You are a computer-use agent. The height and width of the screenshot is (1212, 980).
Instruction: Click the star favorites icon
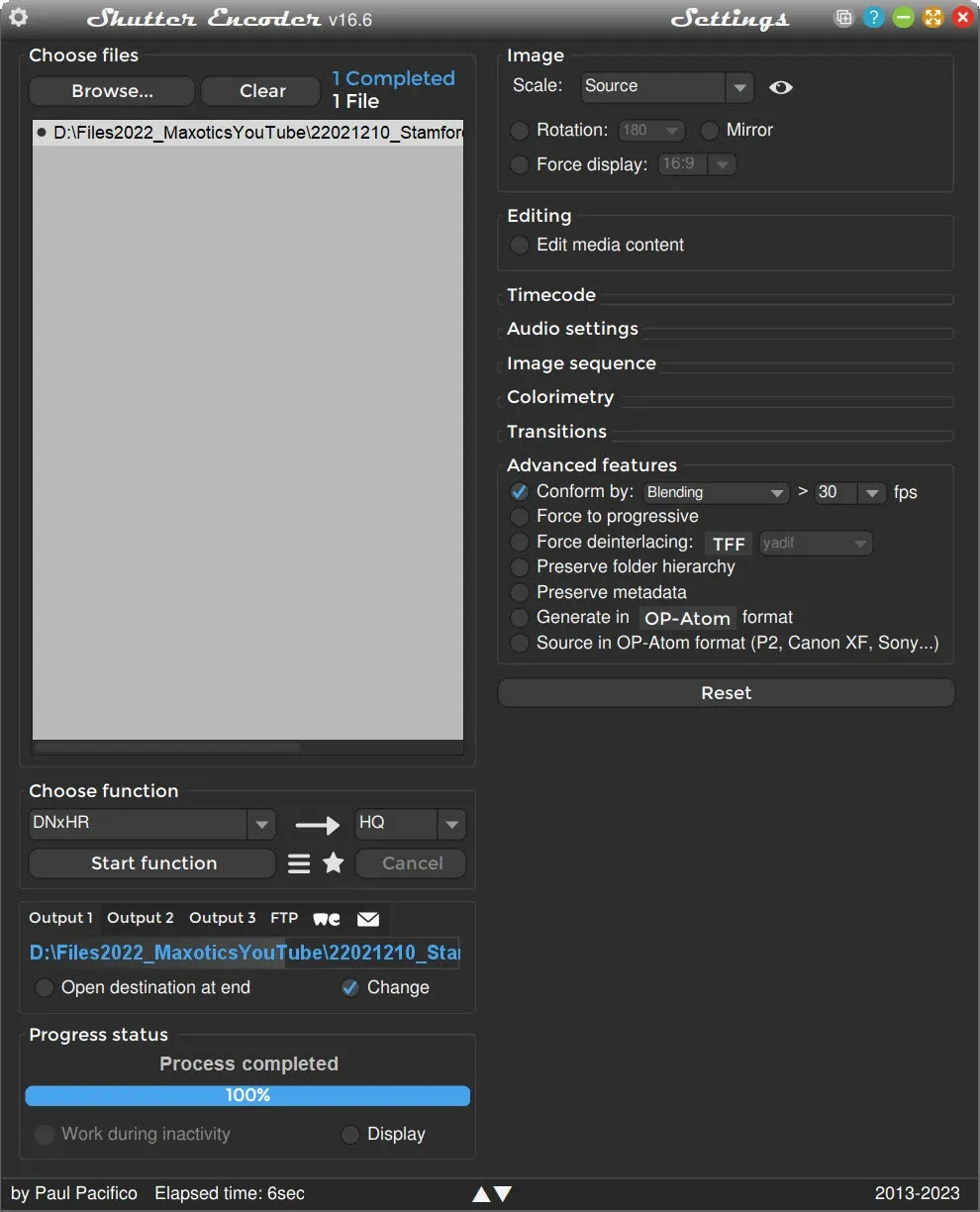(x=334, y=863)
